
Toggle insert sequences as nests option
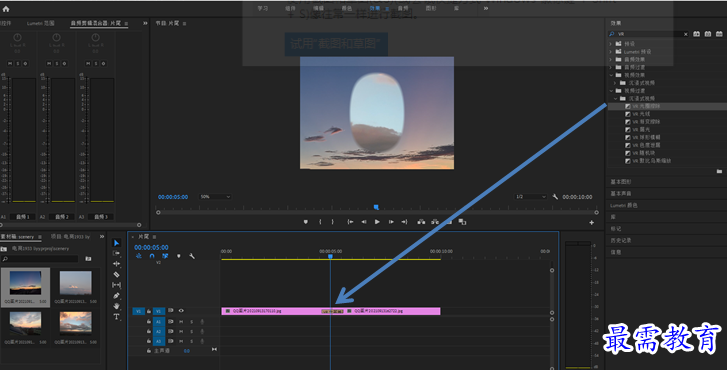pos(139,256)
